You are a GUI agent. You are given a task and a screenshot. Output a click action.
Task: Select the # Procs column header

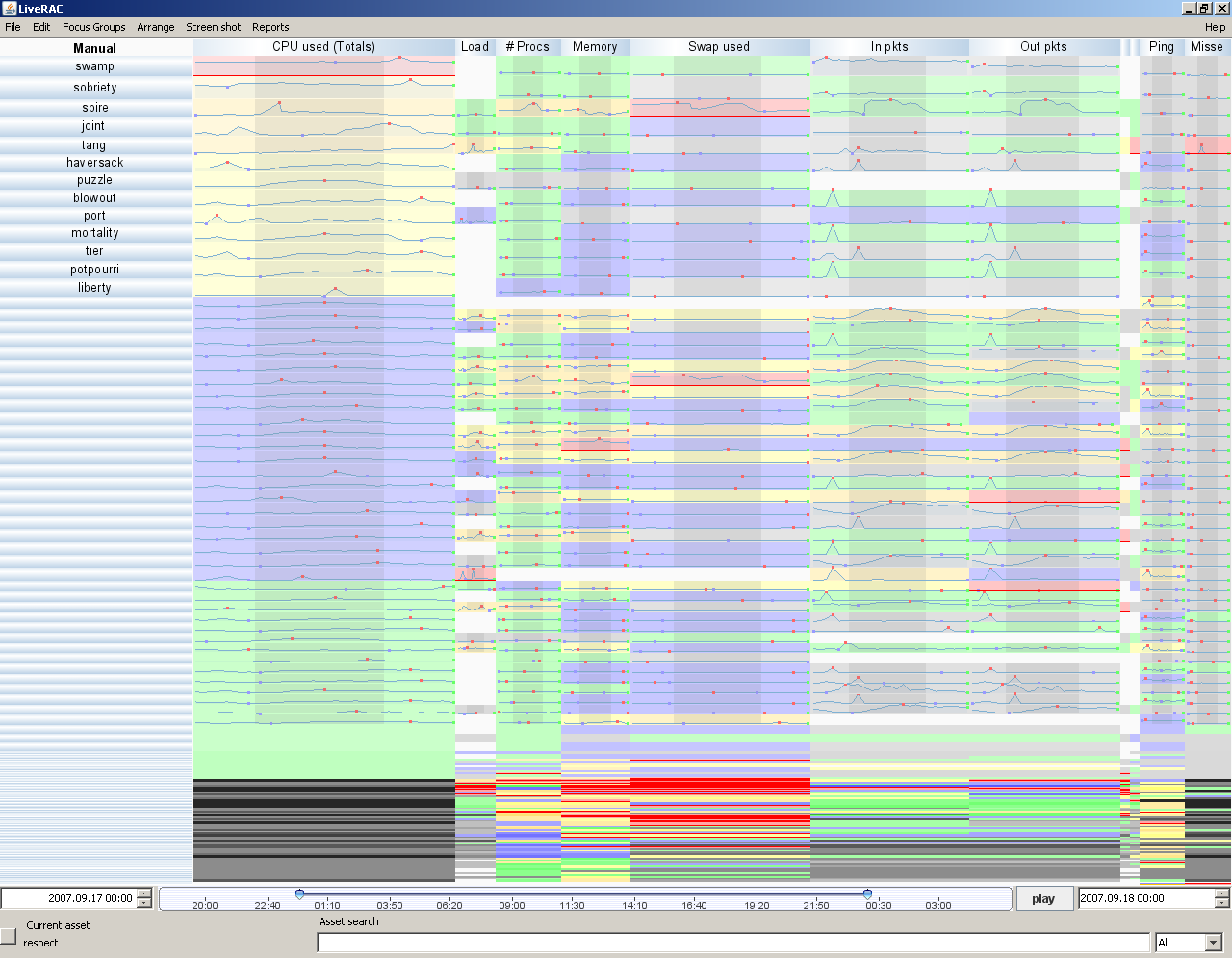[527, 46]
